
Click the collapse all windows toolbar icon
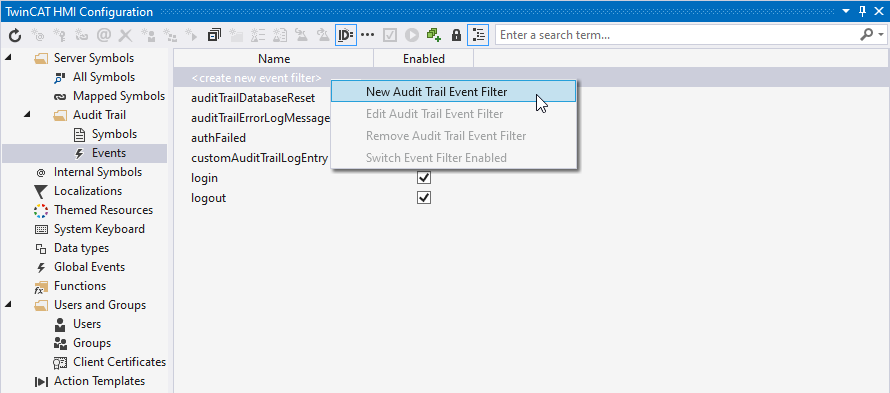pyautogui.click(x=214, y=36)
